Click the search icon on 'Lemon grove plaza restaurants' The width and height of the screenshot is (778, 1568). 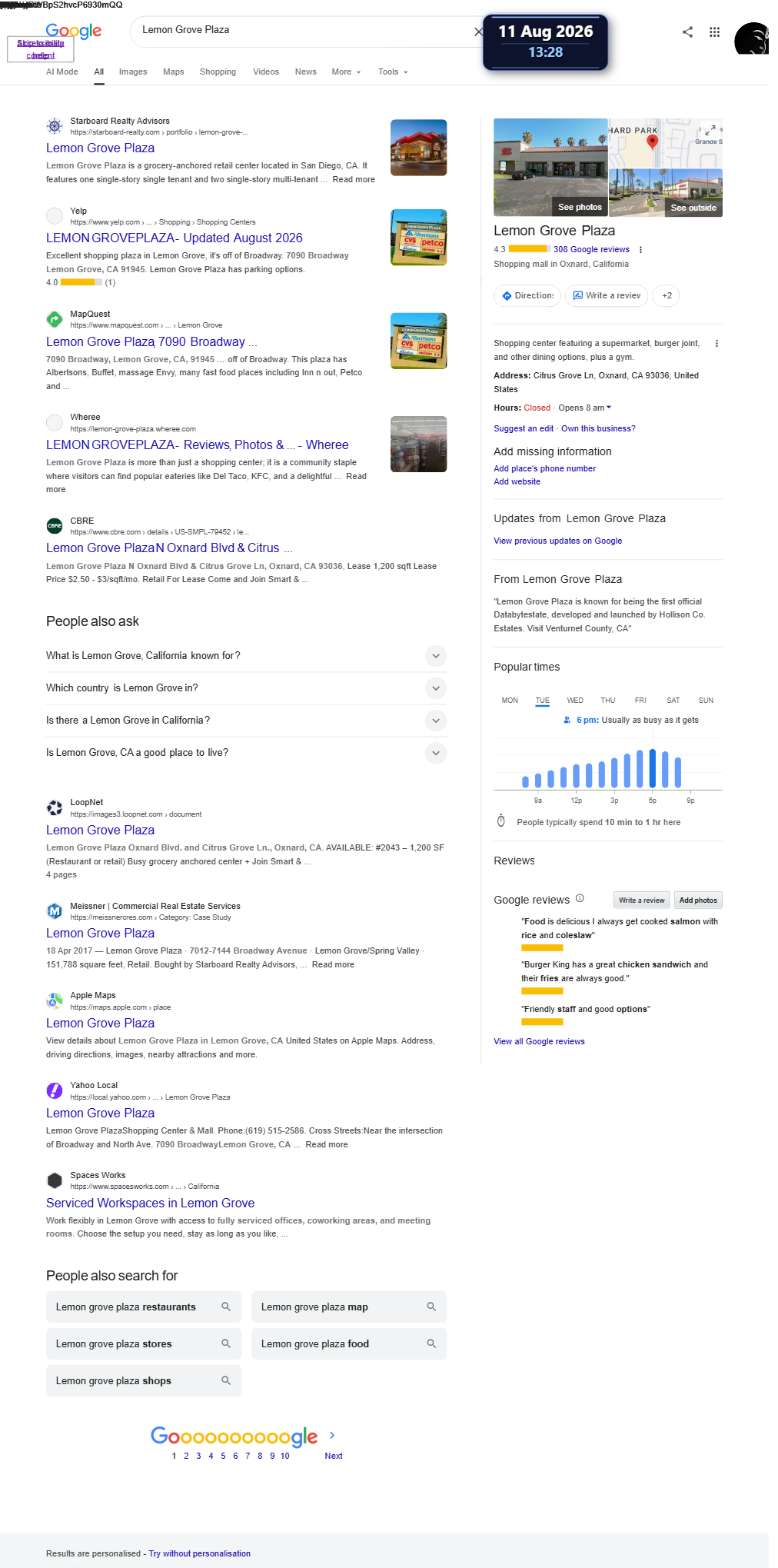coord(226,1307)
